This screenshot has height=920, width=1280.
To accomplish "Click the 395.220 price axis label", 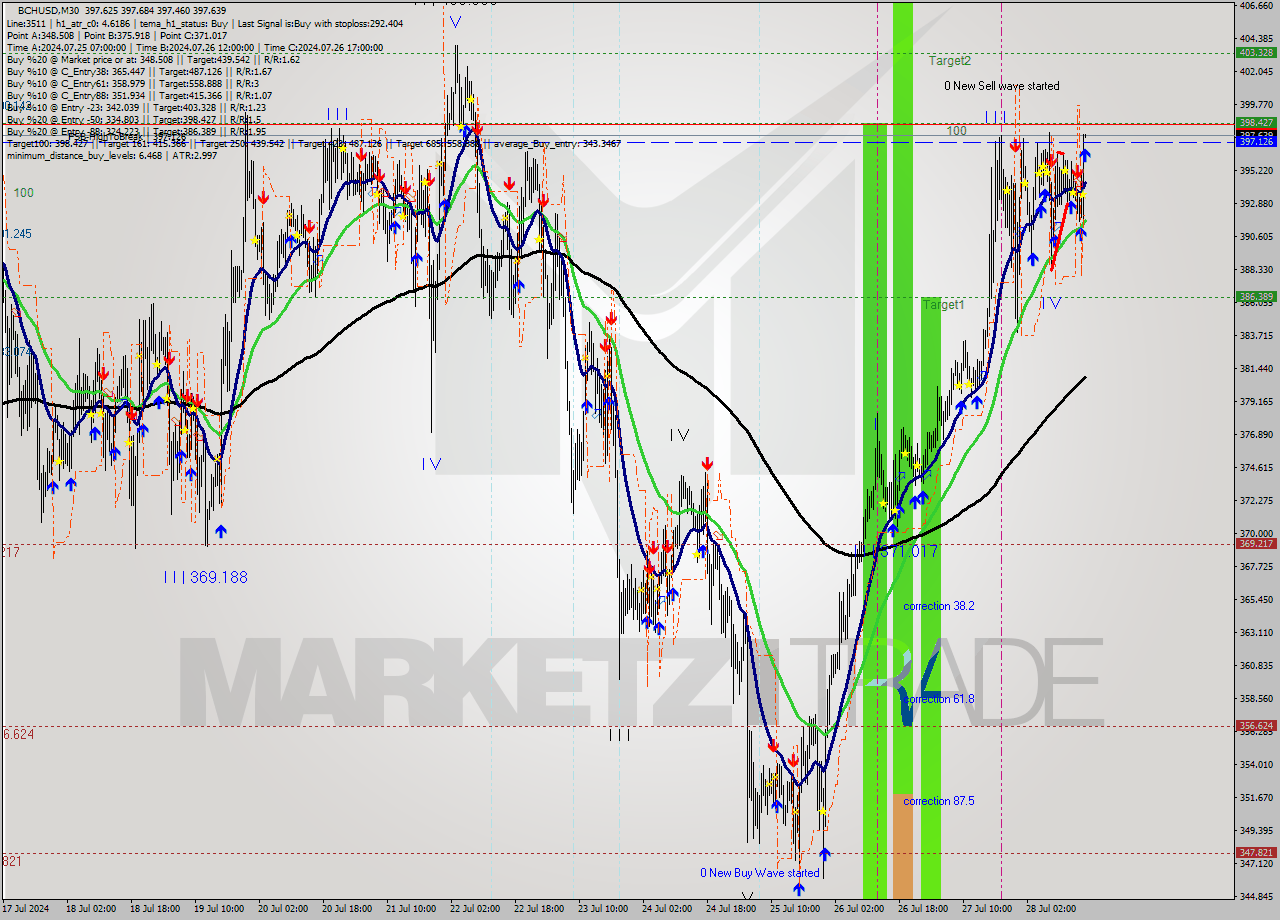I will pos(1256,171).
